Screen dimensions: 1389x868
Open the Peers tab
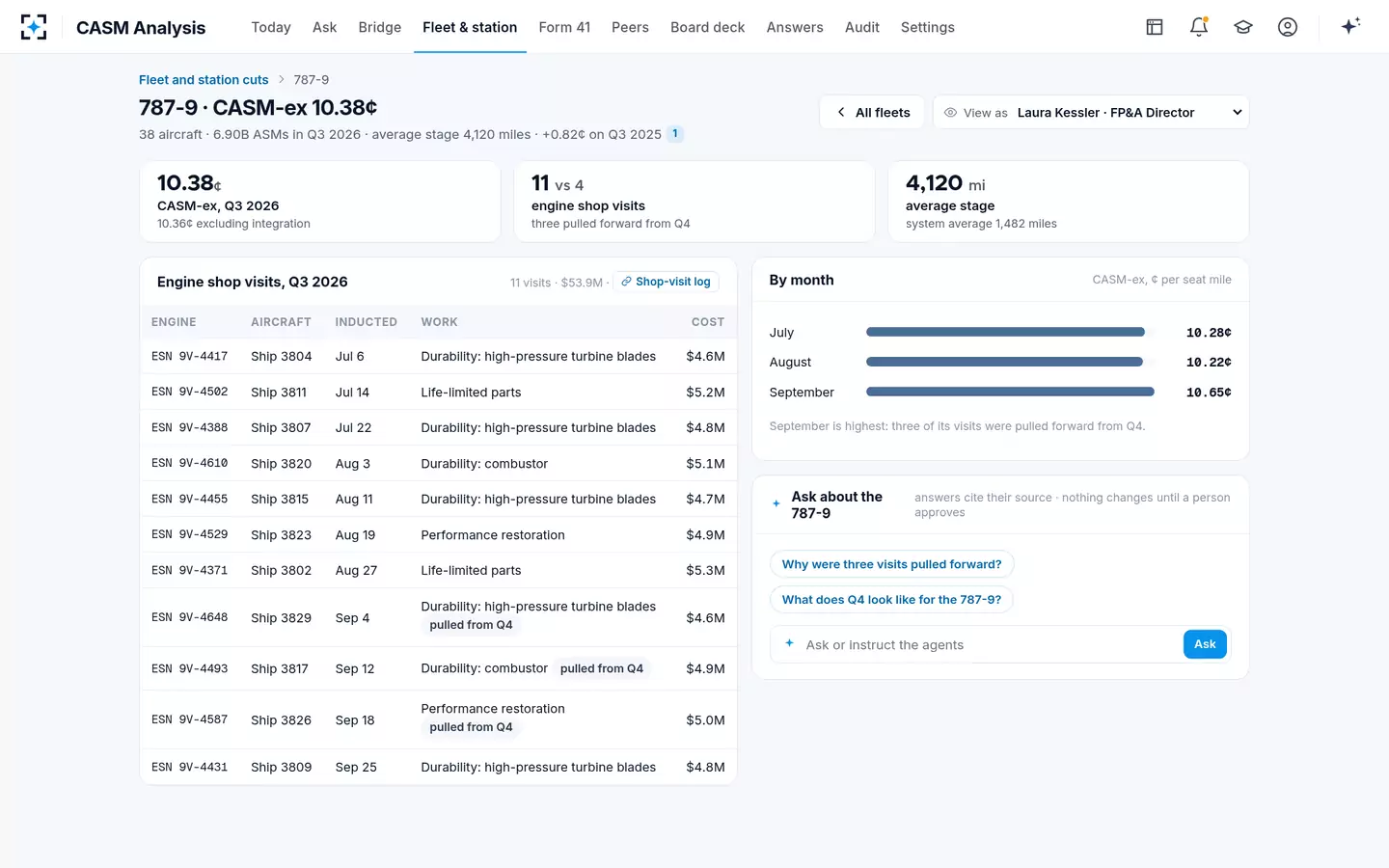631,27
